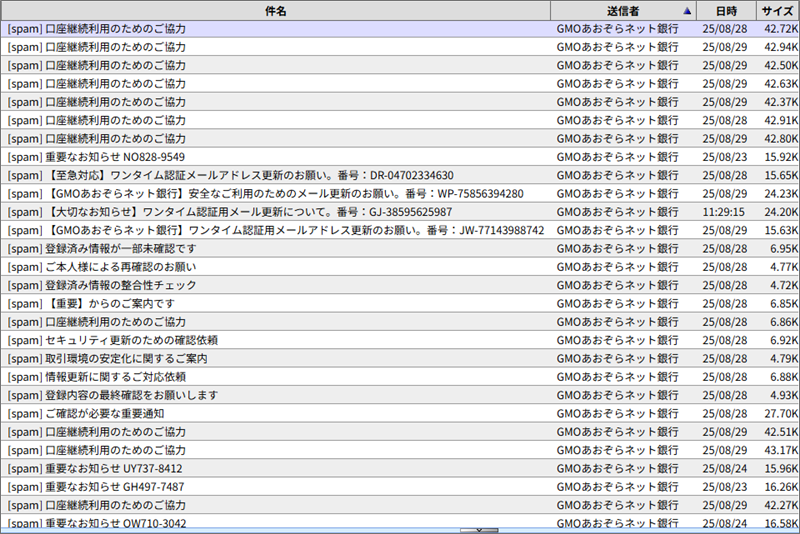The height and width of the screenshot is (534, 800).
Task: Open ご確認が必要な重要通知 message
Action: [400, 414]
